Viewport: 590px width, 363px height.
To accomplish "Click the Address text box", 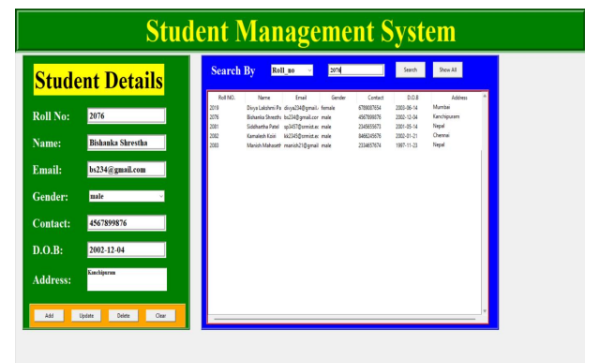I will click(127, 279).
